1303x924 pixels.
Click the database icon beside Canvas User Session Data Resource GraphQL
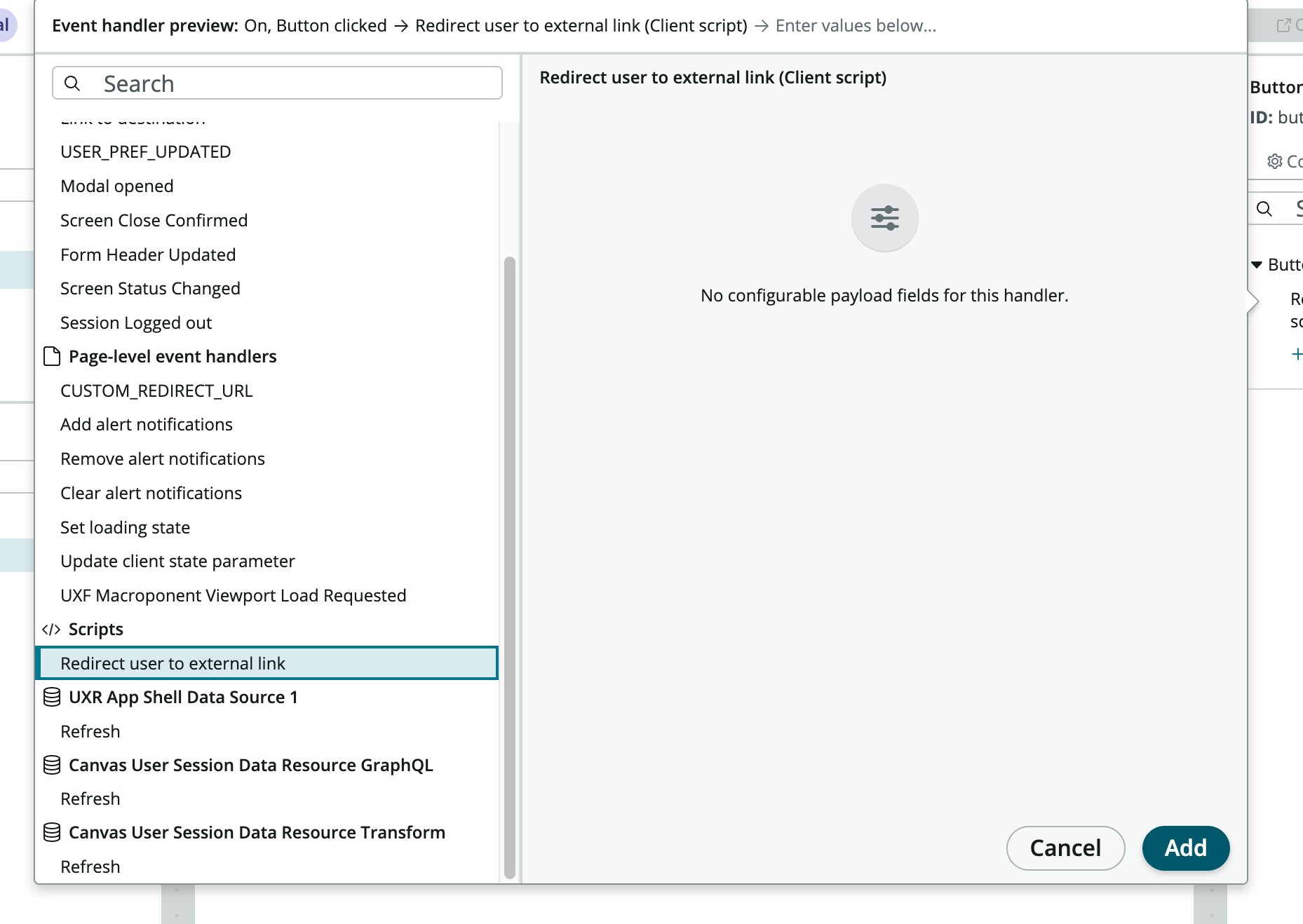click(x=52, y=765)
